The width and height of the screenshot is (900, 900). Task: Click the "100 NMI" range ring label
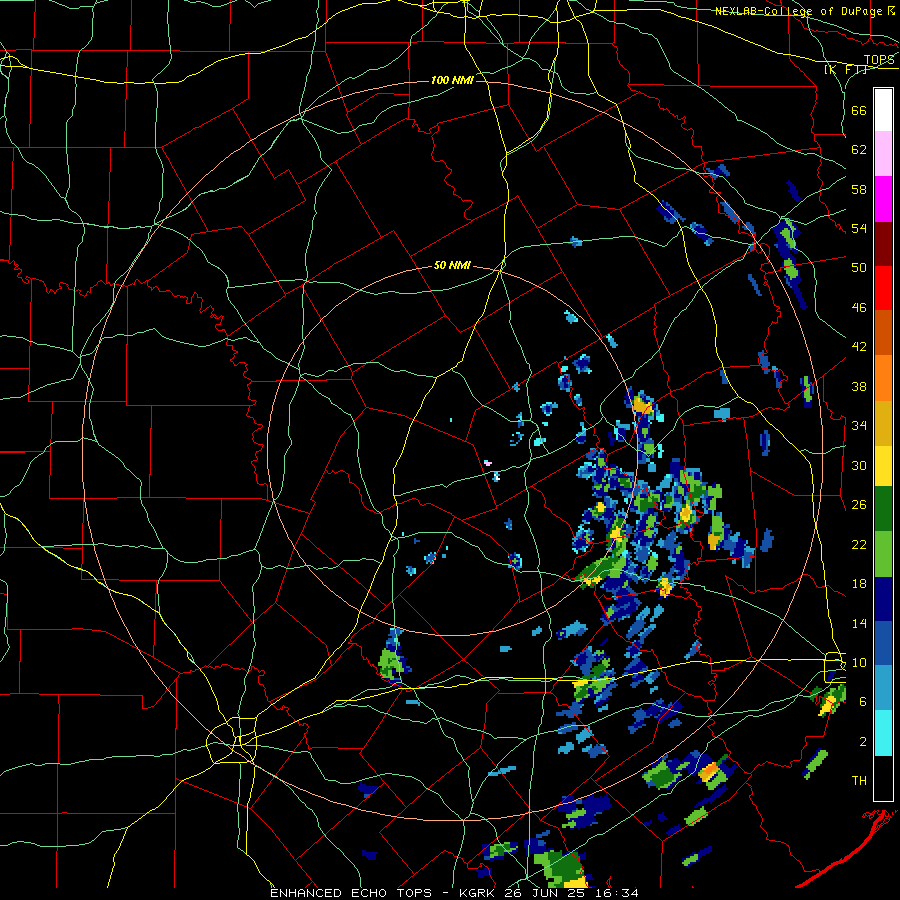pos(452,80)
